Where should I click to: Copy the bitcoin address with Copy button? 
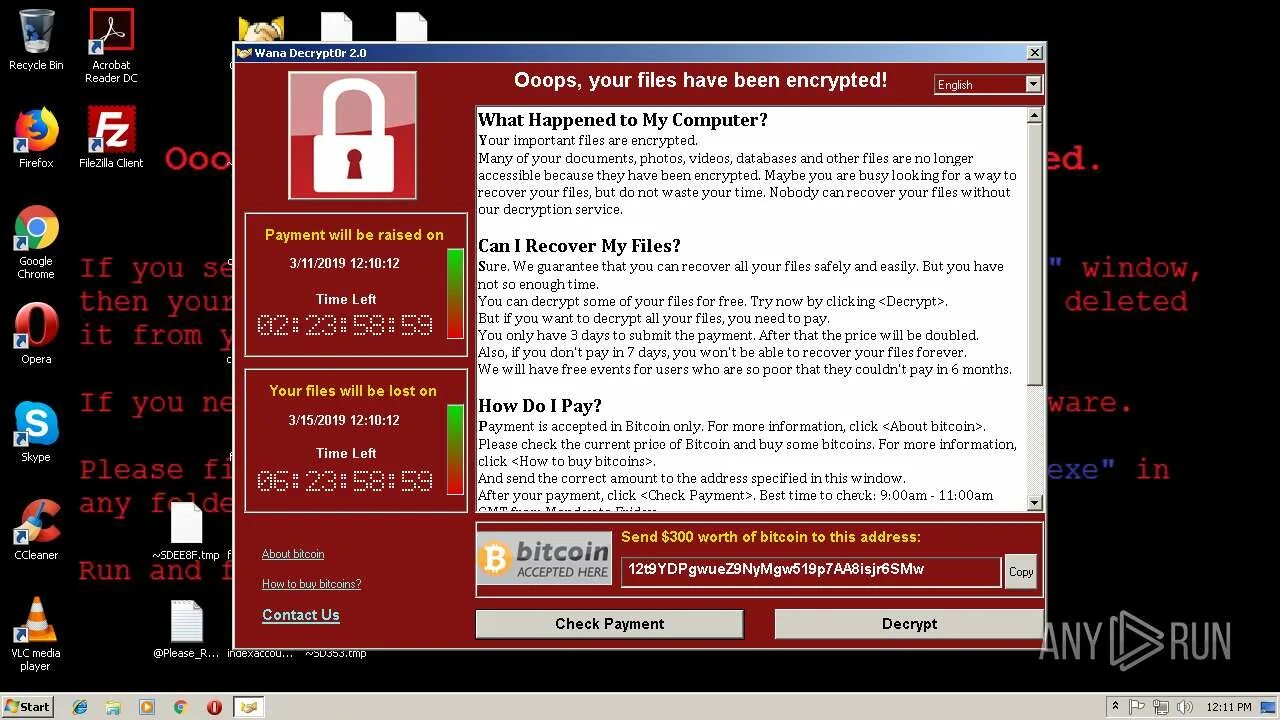pyautogui.click(x=1021, y=572)
